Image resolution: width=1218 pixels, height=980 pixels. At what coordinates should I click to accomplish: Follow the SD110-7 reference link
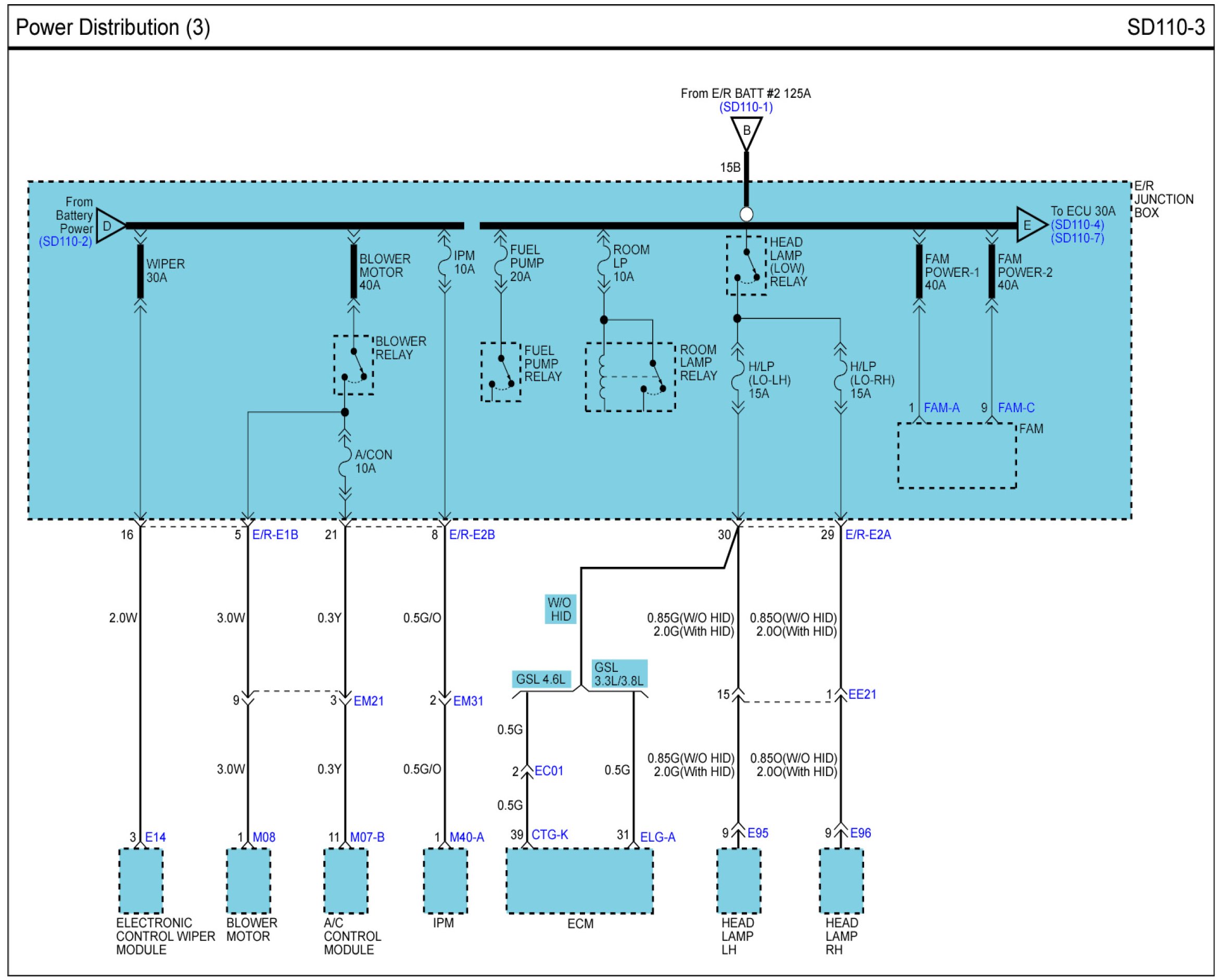[x=1077, y=238]
